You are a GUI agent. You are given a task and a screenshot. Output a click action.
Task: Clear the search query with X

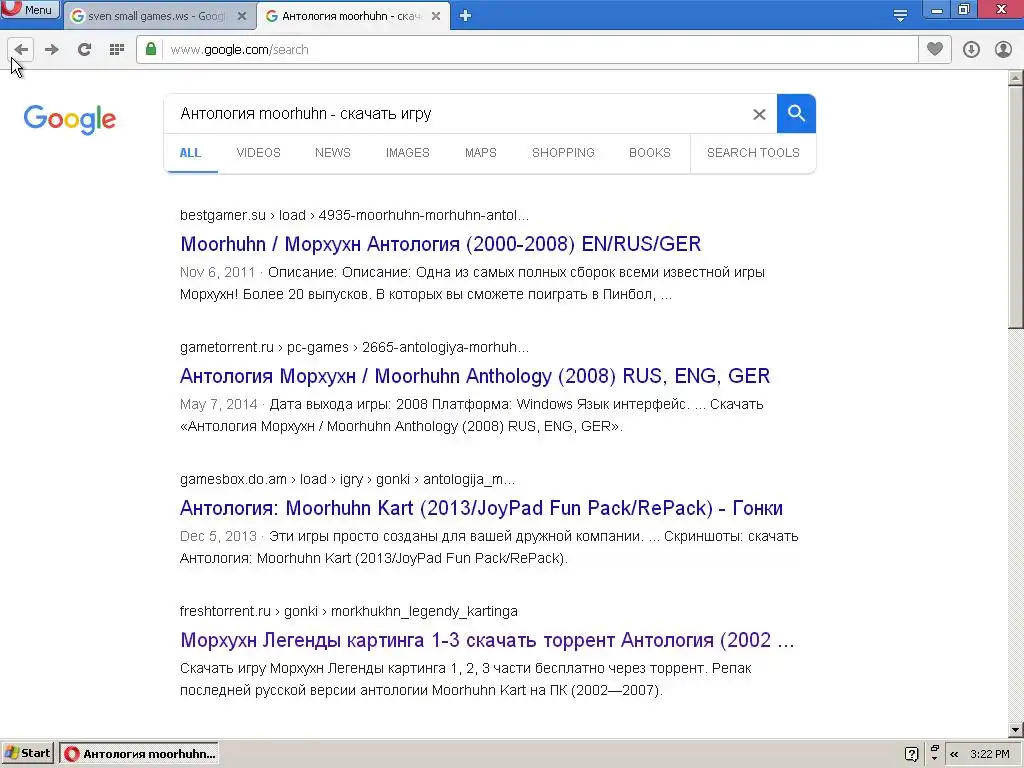click(x=759, y=114)
